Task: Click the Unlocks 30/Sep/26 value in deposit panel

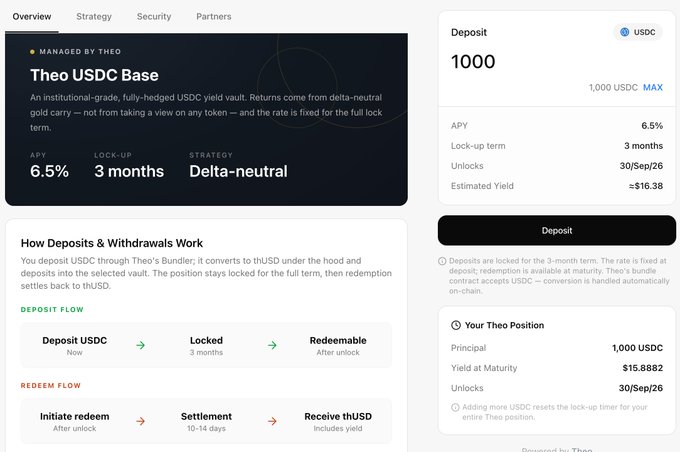Action: tap(641, 166)
